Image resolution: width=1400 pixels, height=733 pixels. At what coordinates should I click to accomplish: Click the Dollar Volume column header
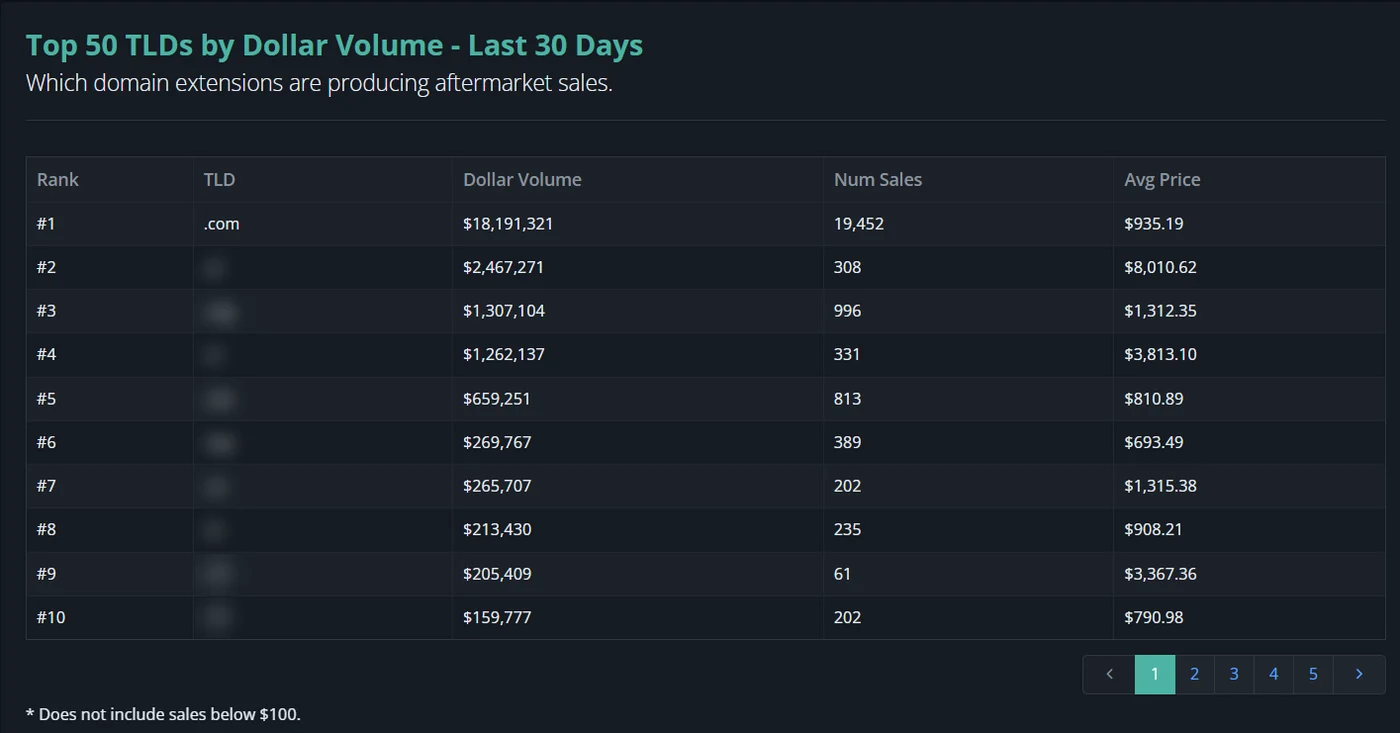638,180
